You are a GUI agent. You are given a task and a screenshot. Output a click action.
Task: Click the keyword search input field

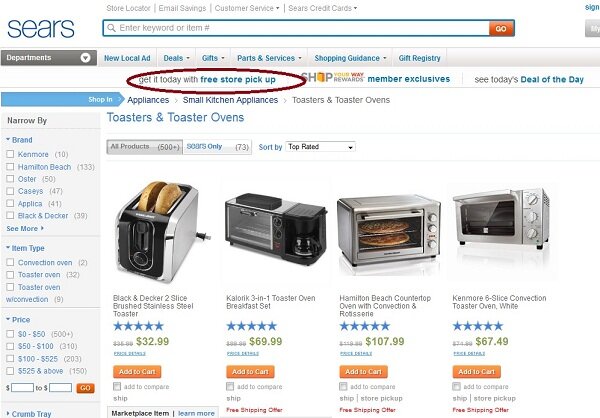tap(302, 28)
